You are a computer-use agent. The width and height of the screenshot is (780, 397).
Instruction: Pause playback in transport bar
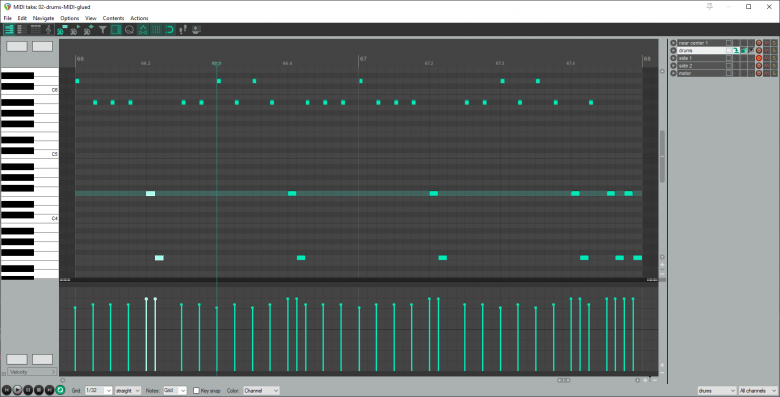28,391
